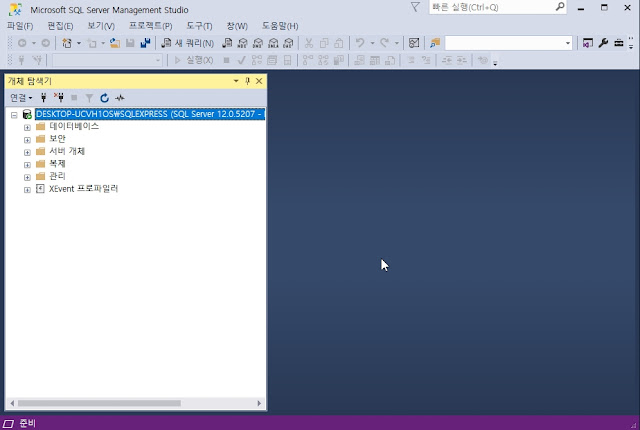Screen dimensions: 640x430
Task: Open the 편집(E) menu
Action: (60, 26)
